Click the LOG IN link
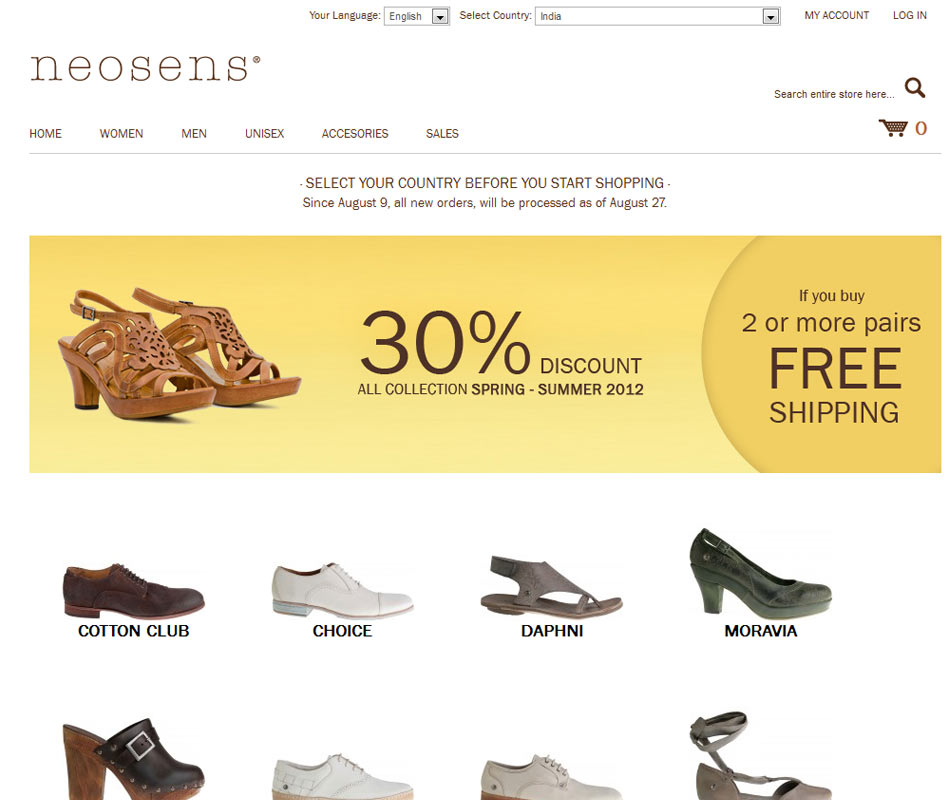 [909, 15]
